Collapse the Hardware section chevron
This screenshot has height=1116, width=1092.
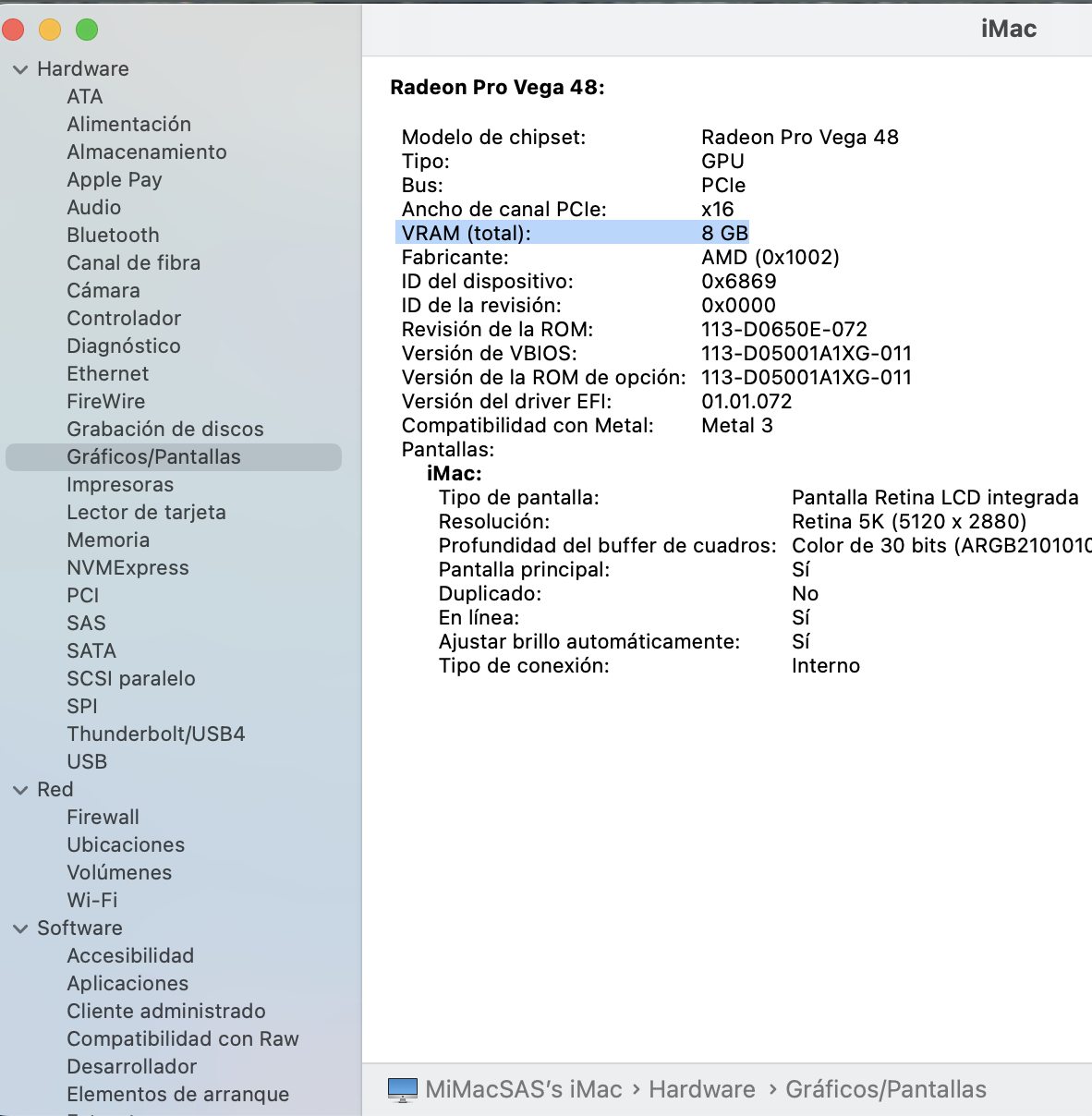20,69
